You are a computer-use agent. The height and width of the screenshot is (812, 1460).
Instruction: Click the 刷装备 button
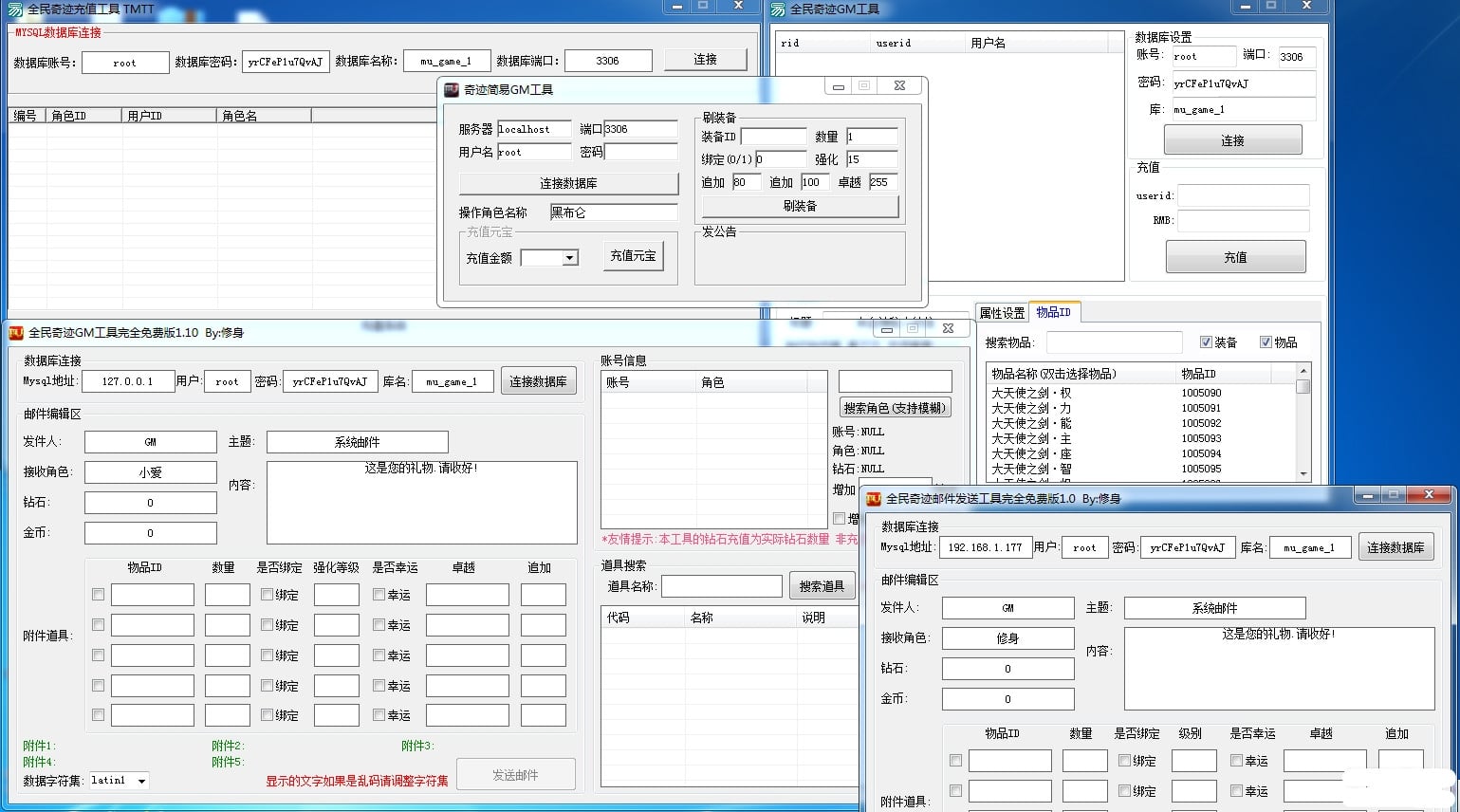[800, 206]
